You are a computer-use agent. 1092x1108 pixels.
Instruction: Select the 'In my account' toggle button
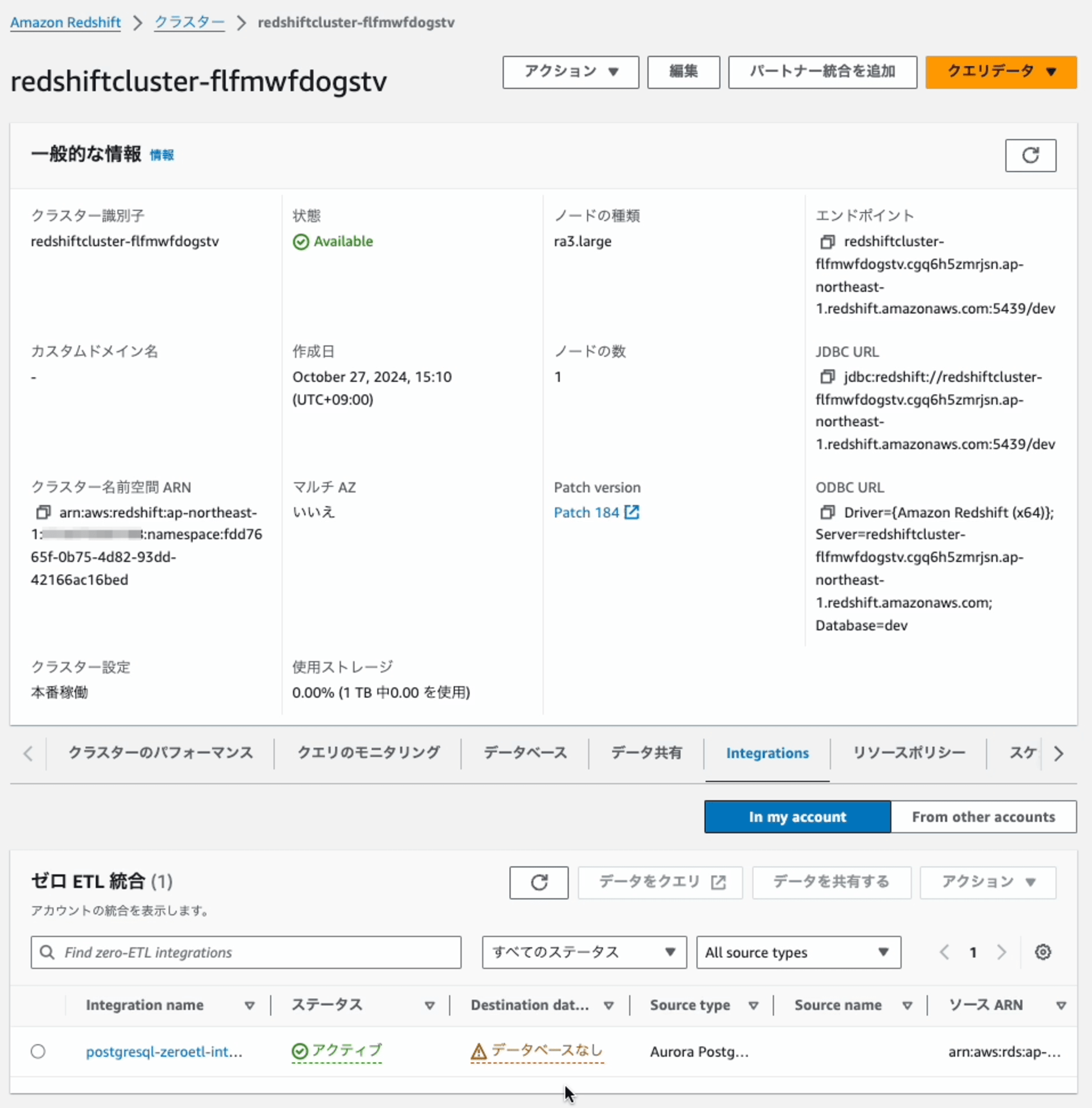click(x=797, y=817)
